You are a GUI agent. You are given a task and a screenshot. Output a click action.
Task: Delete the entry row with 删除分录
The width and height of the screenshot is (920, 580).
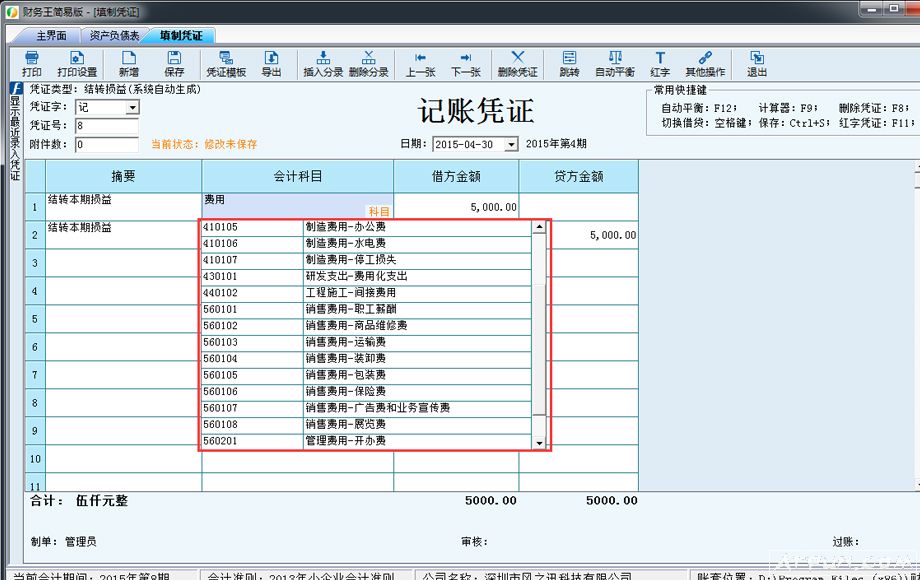point(368,62)
